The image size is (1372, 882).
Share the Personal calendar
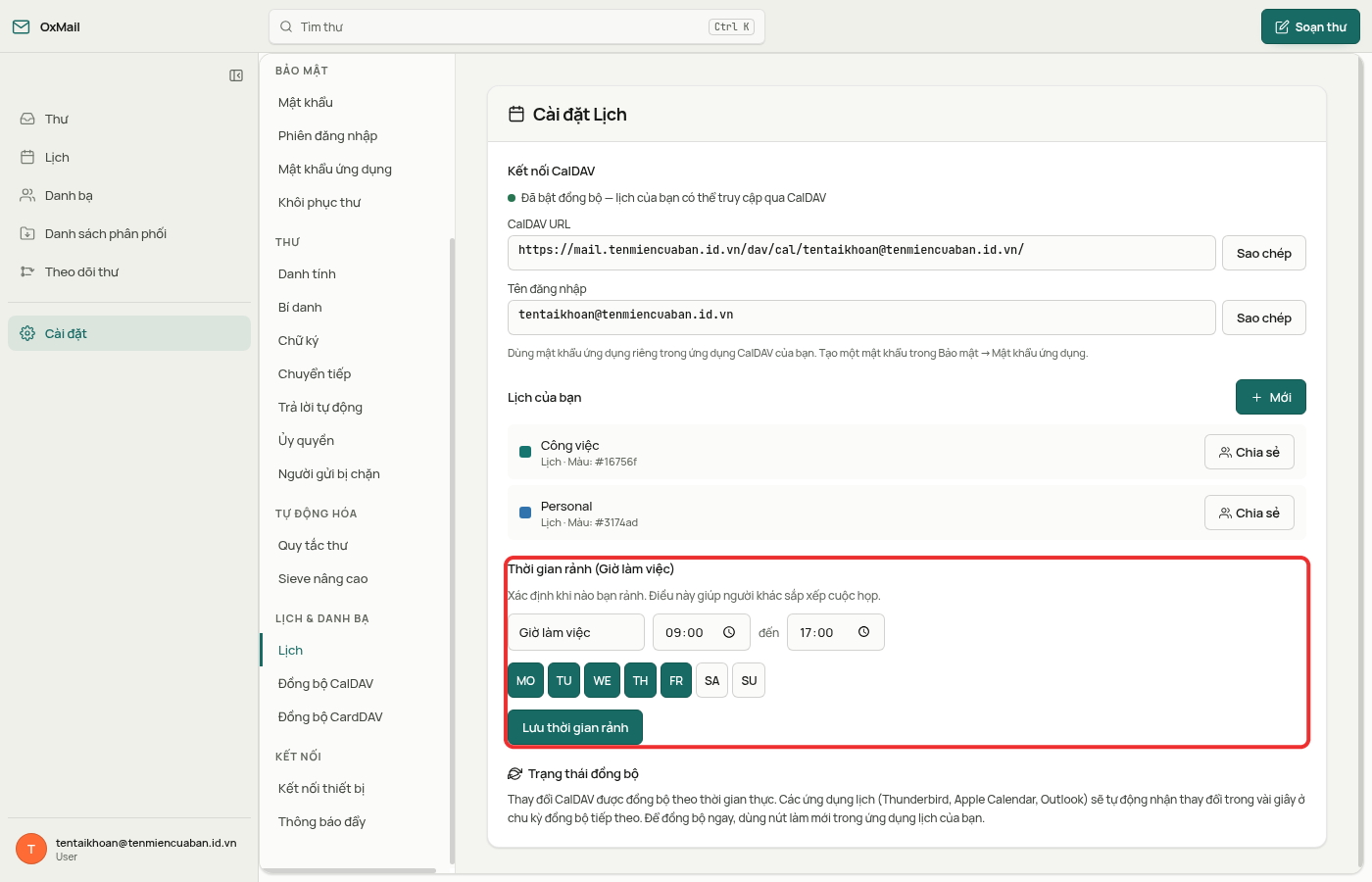1249,513
